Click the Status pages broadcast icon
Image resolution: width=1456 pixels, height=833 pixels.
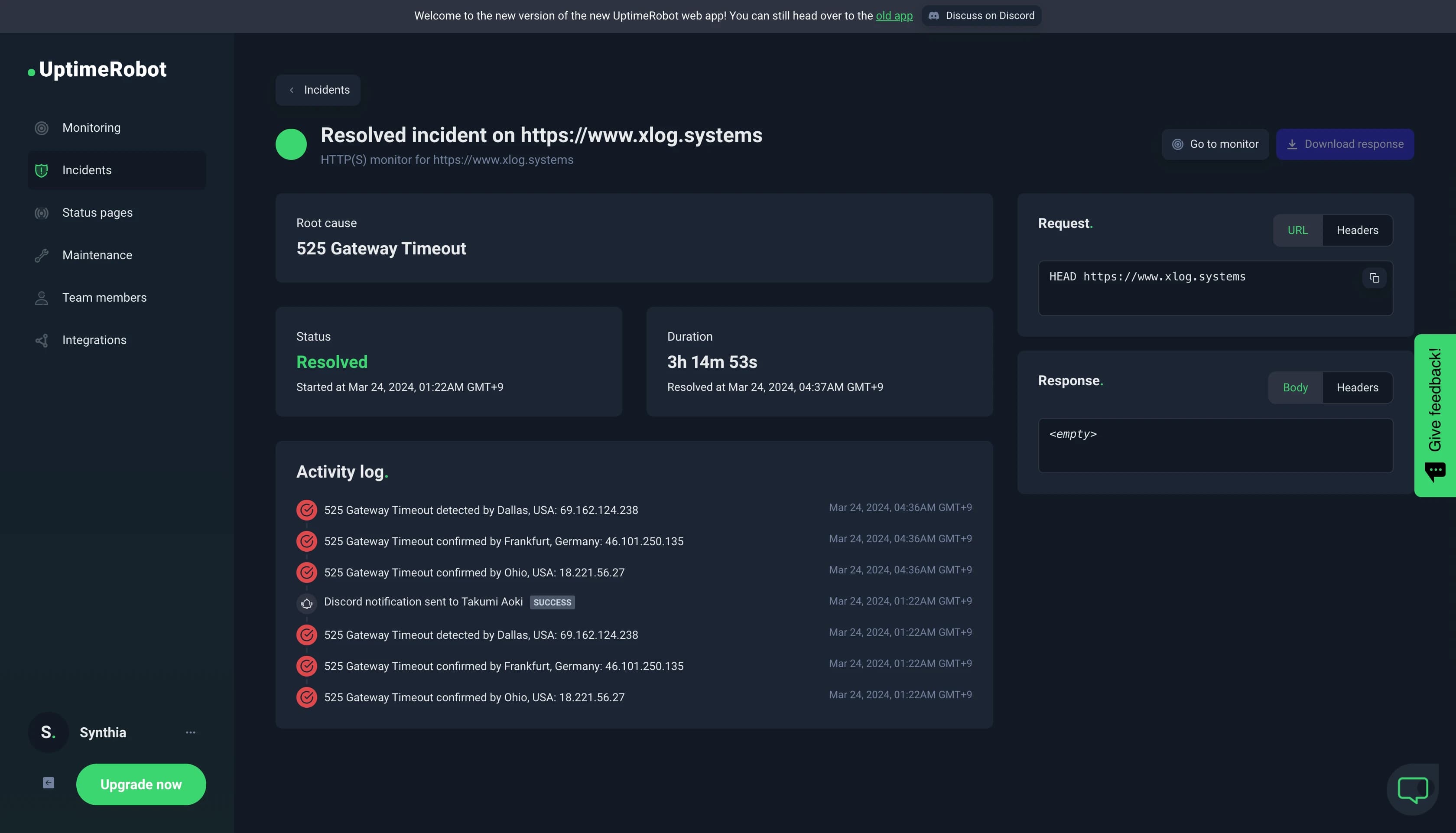[41, 213]
